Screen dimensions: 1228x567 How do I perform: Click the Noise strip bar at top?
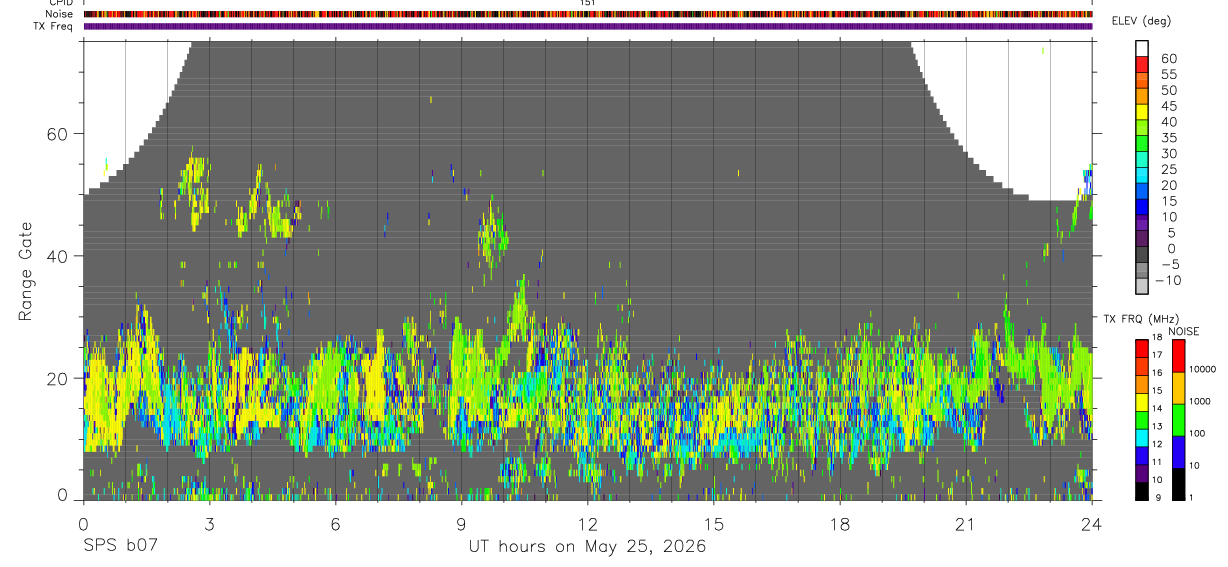[588, 14]
